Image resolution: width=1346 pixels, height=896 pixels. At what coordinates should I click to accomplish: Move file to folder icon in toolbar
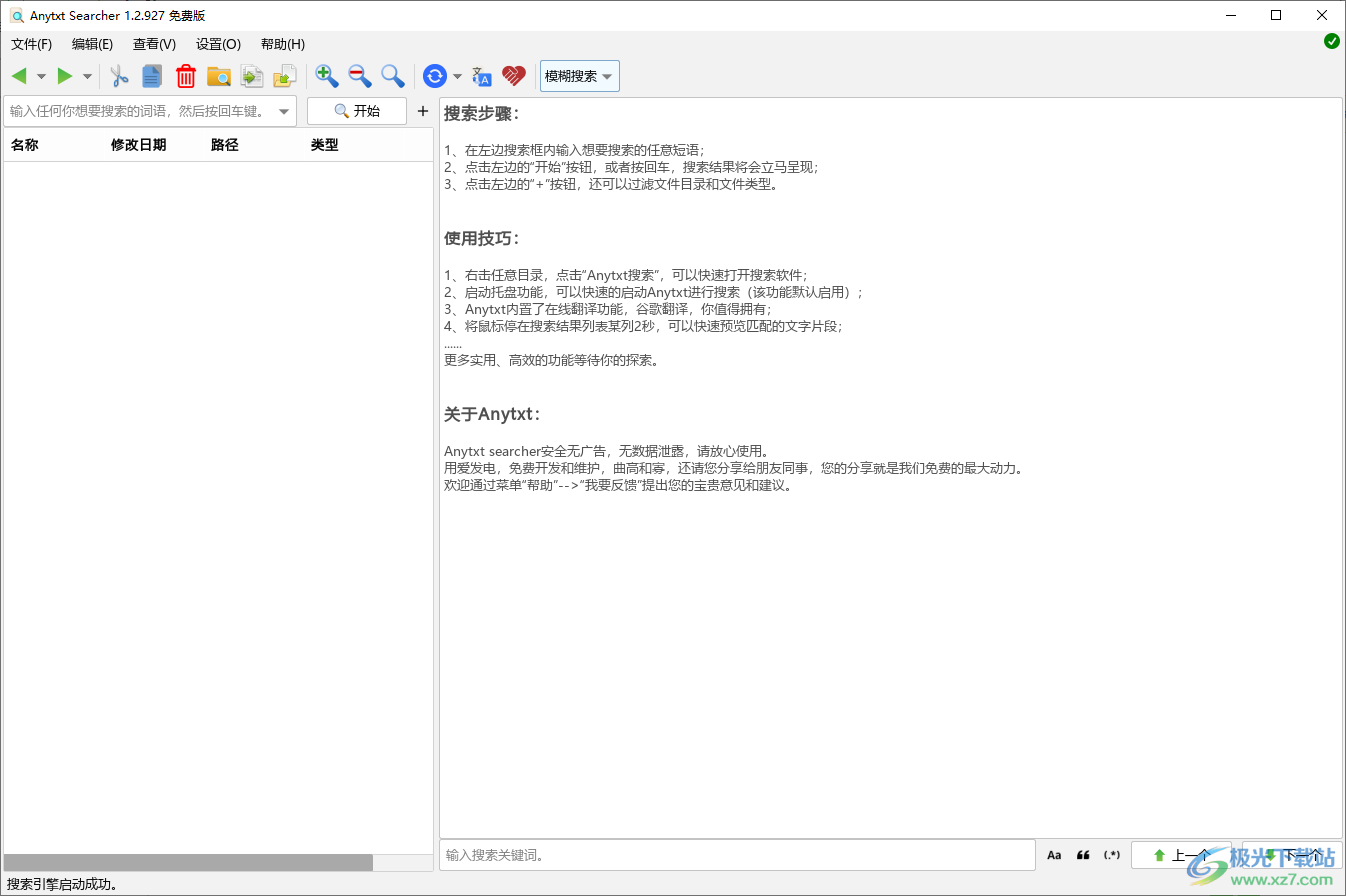click(285, 76)
